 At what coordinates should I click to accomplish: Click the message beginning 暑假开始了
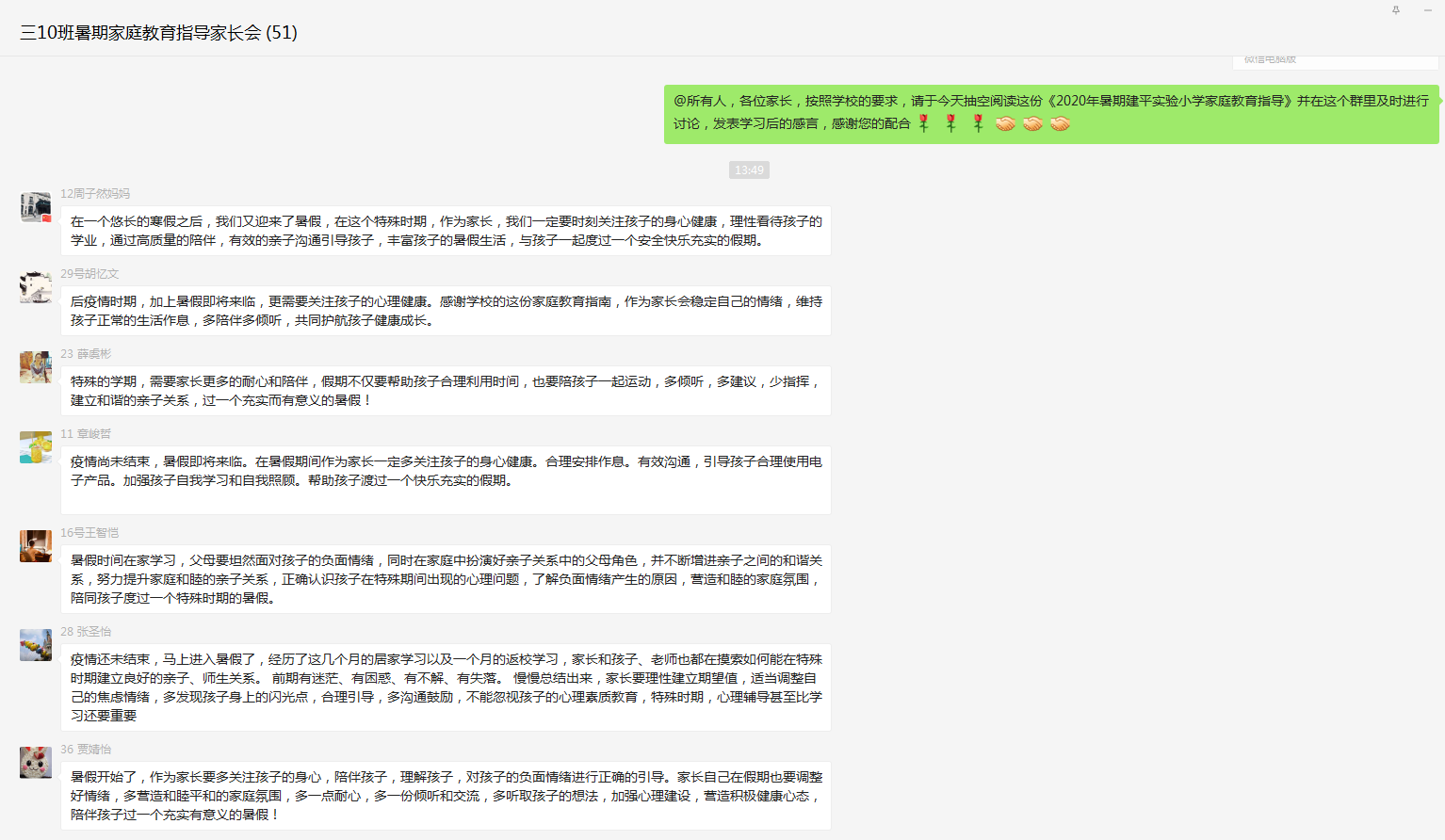(446, 795)
